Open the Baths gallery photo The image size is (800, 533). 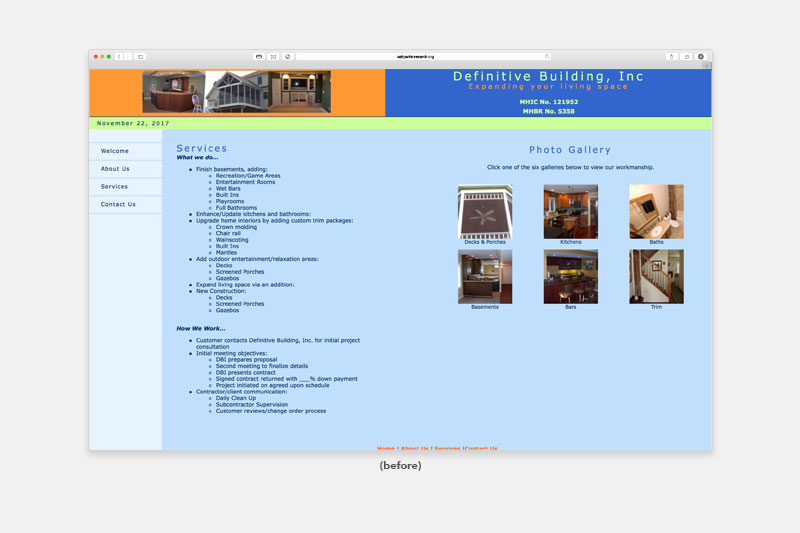(656, 211)
